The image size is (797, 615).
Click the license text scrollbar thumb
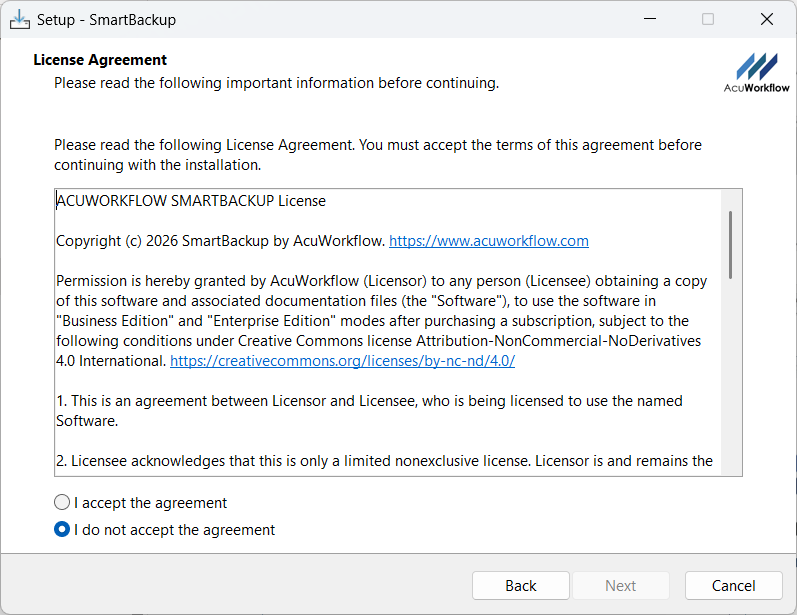(x=731, y=244)
